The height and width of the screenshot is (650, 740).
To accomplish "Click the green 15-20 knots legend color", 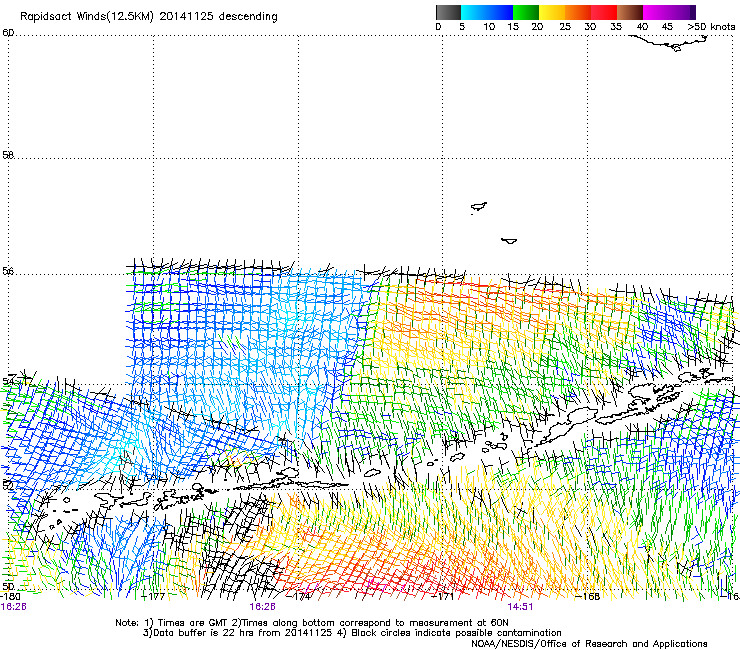I will click(x=526, y=12).
